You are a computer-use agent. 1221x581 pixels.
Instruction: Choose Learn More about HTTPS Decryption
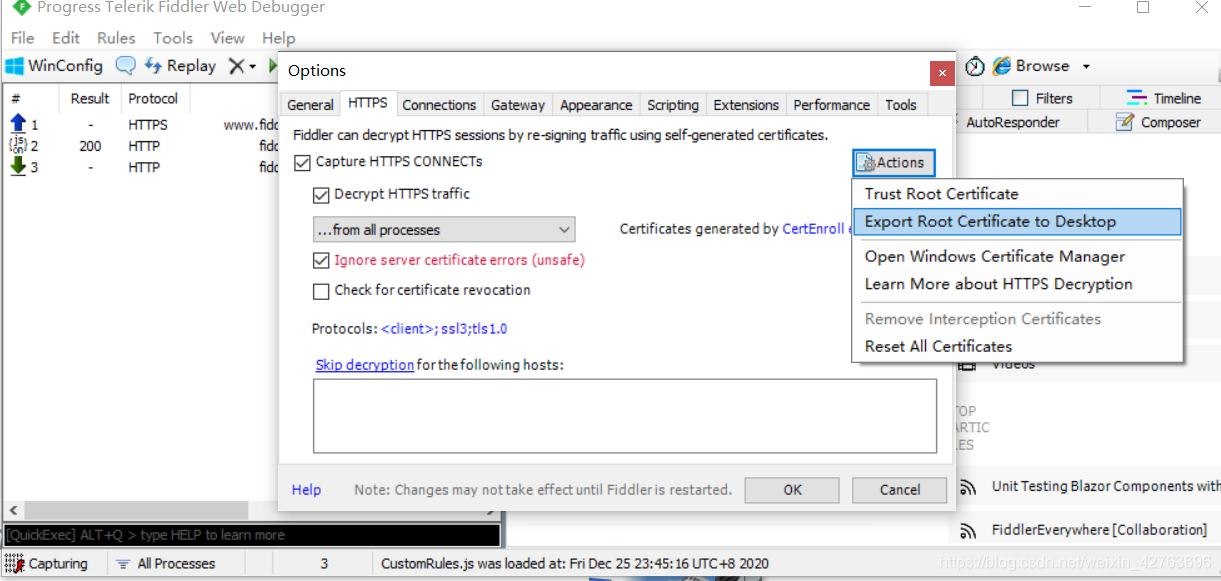pos(1018,284)
